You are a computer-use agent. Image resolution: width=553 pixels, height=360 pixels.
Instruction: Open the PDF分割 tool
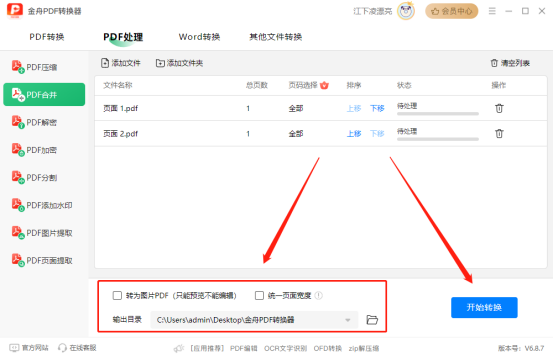coord(43,177)
